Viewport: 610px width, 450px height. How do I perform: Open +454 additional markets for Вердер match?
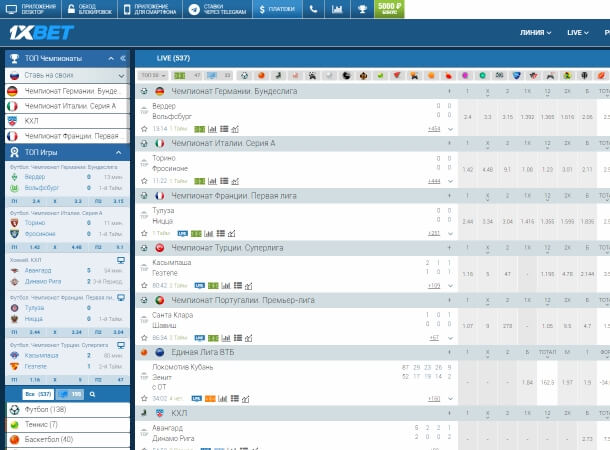point(434,129)
